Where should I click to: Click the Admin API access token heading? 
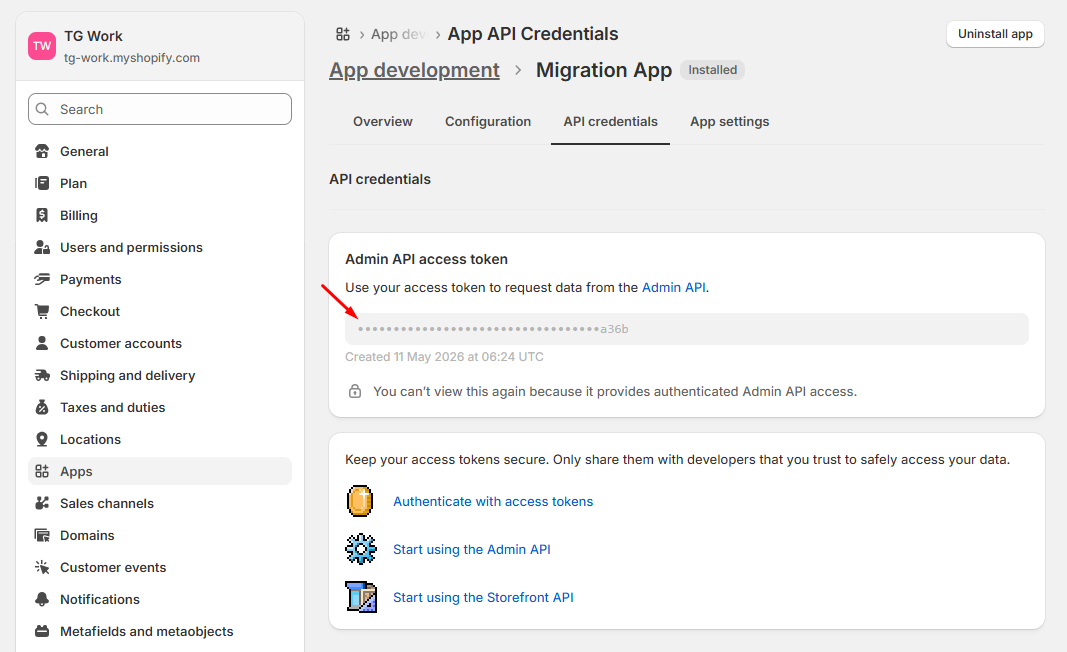point(427,259)
